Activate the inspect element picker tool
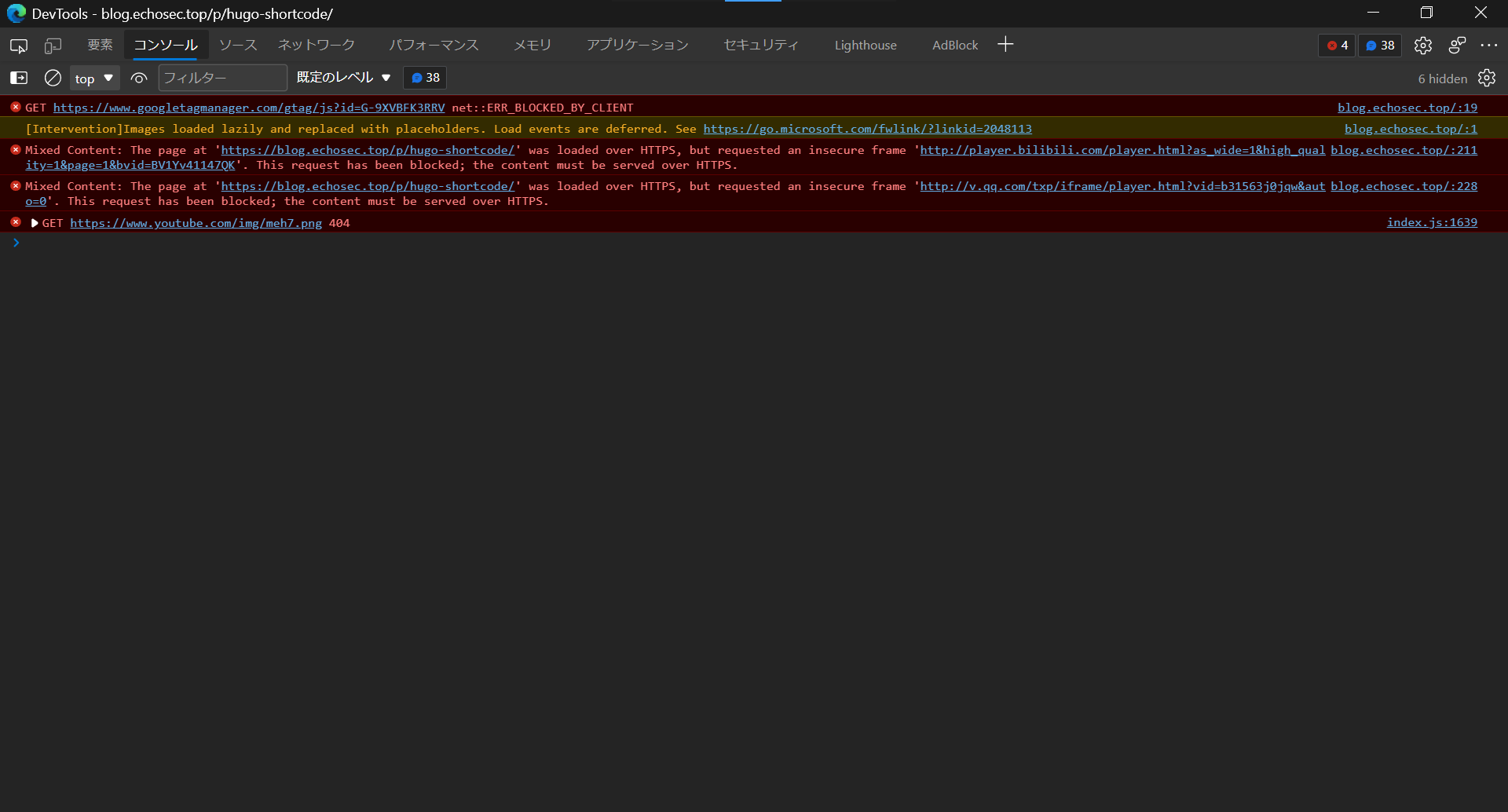 click(17, 46)
